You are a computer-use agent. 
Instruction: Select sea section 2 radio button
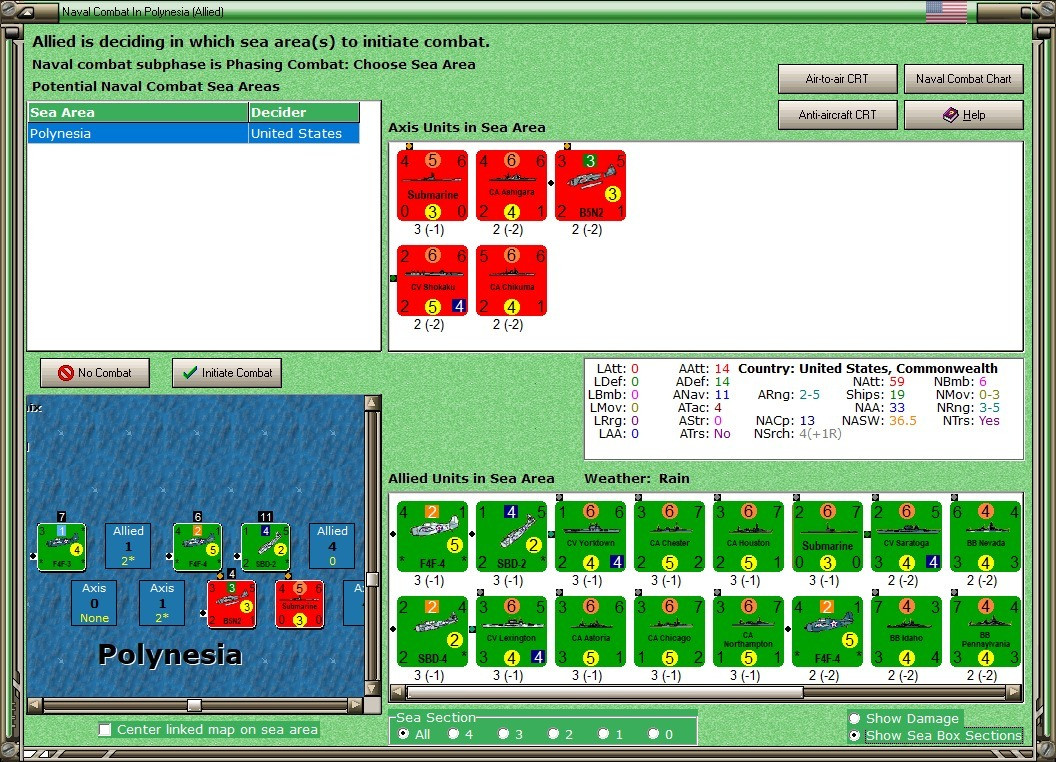click(x=553, y=734)
